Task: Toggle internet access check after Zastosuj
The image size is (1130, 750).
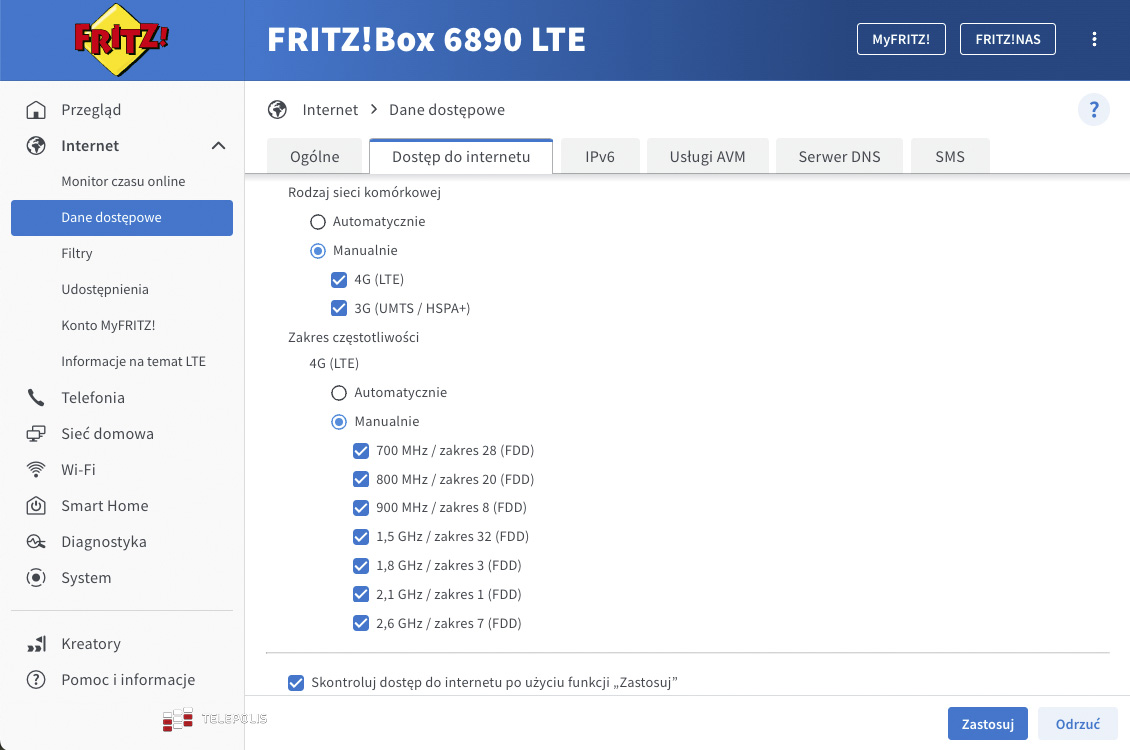Action: pos(296,683)
